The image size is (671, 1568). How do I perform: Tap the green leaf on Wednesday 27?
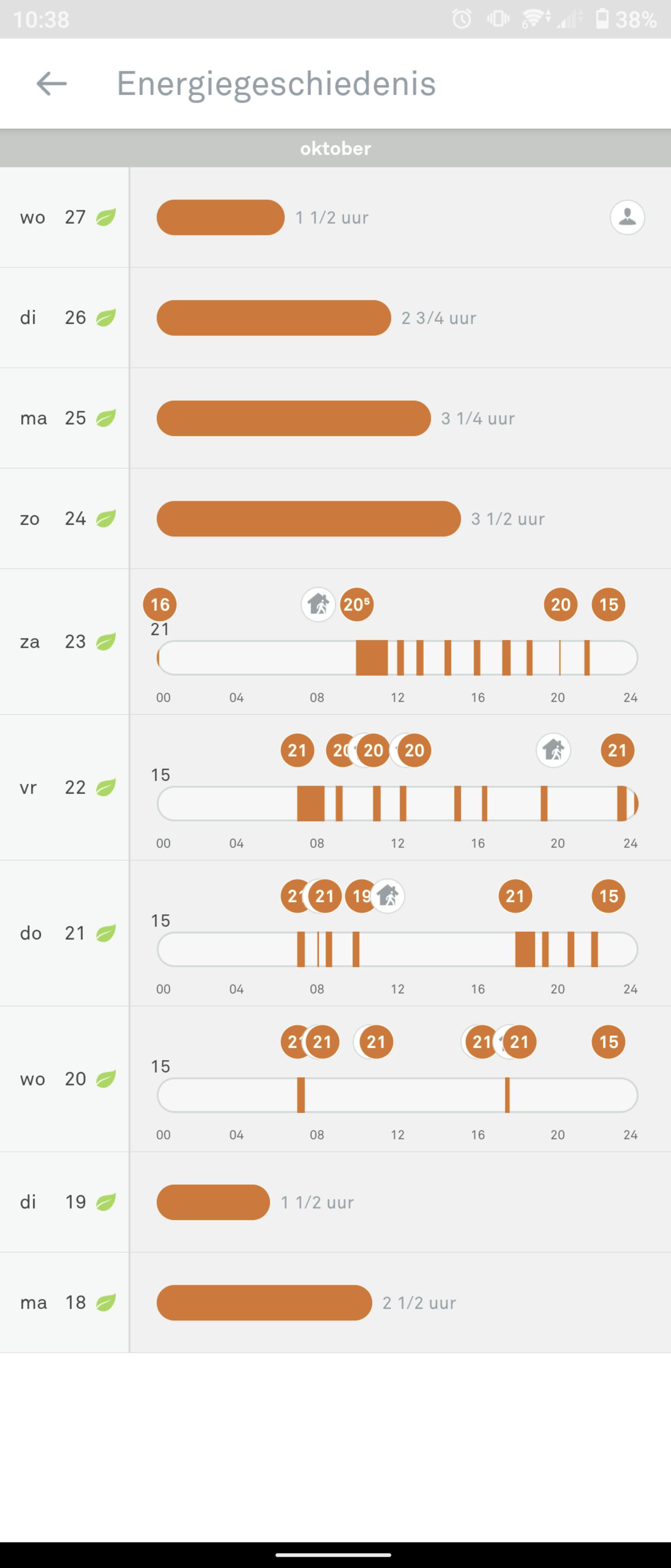[106, 217]
